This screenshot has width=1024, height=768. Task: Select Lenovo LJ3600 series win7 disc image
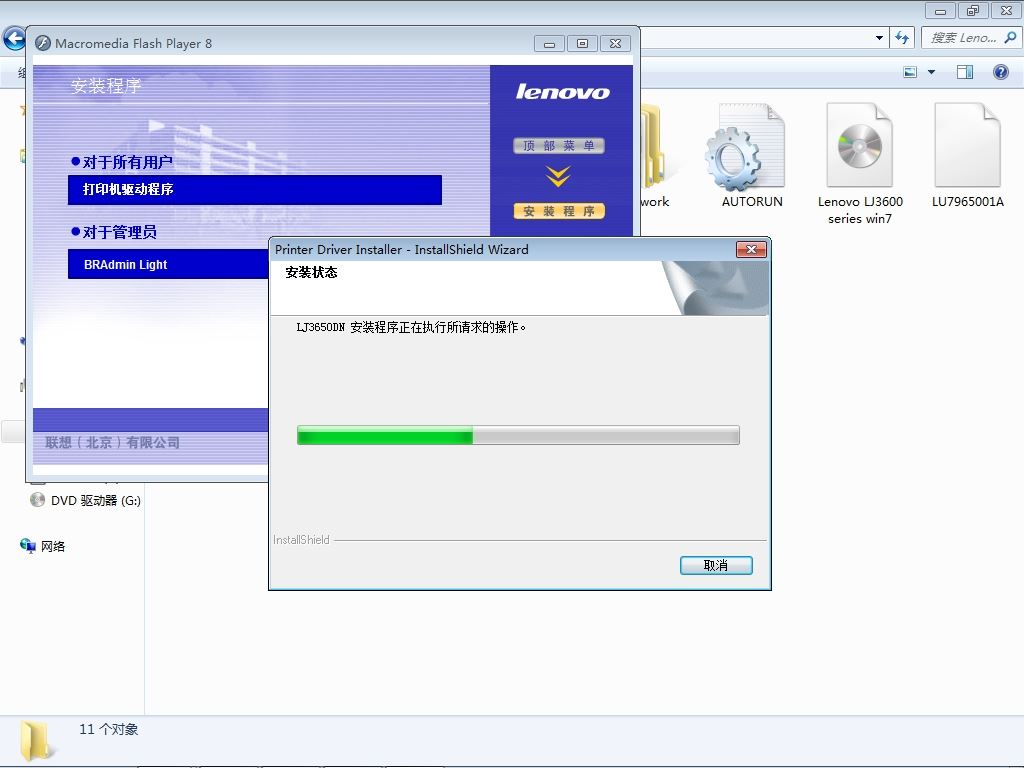click(859, 163)
